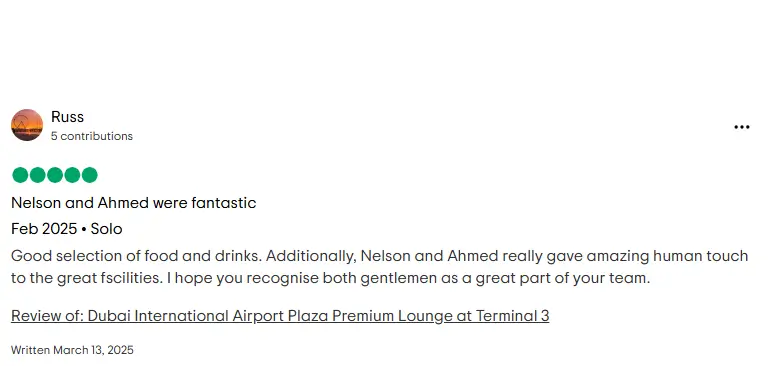Click the 'Feb 2025 • Solo' trip details
Image resolution: width=773 pixels, height=366 pixels.
click(x=67, y=229)
